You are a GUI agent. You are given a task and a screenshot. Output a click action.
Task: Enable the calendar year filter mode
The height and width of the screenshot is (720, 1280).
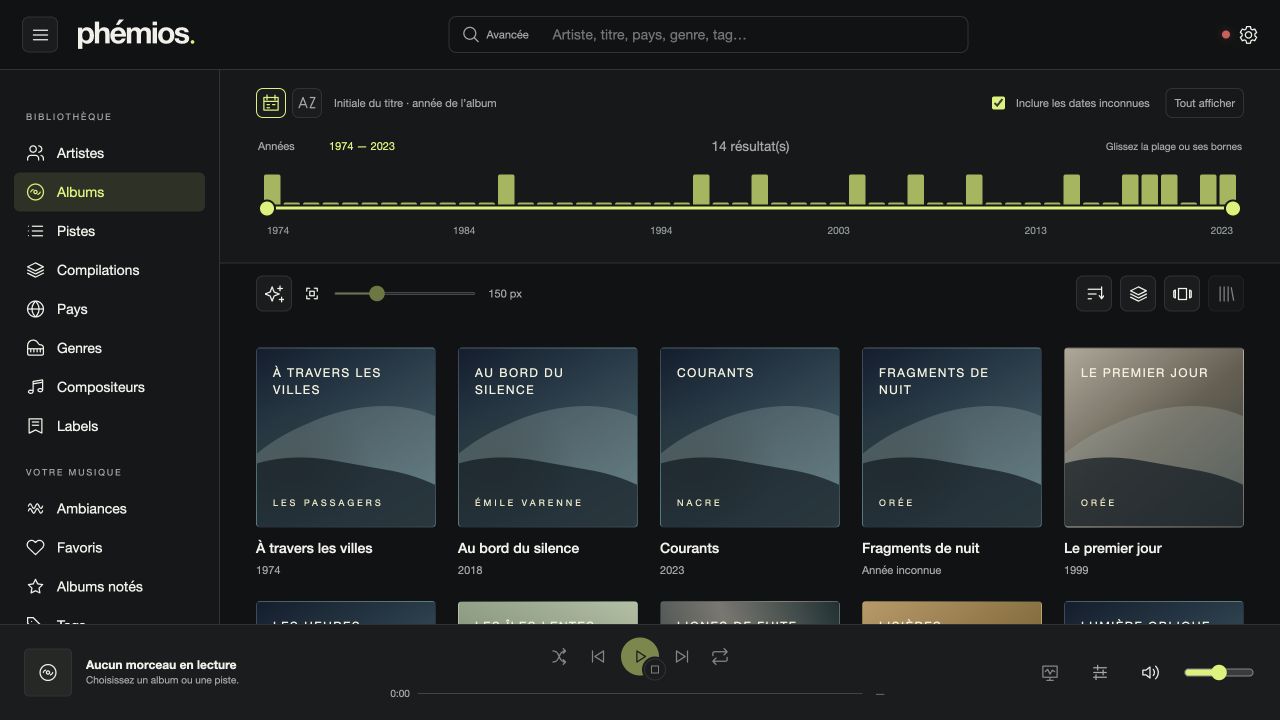pyautogui.click(x=271, y=103)
